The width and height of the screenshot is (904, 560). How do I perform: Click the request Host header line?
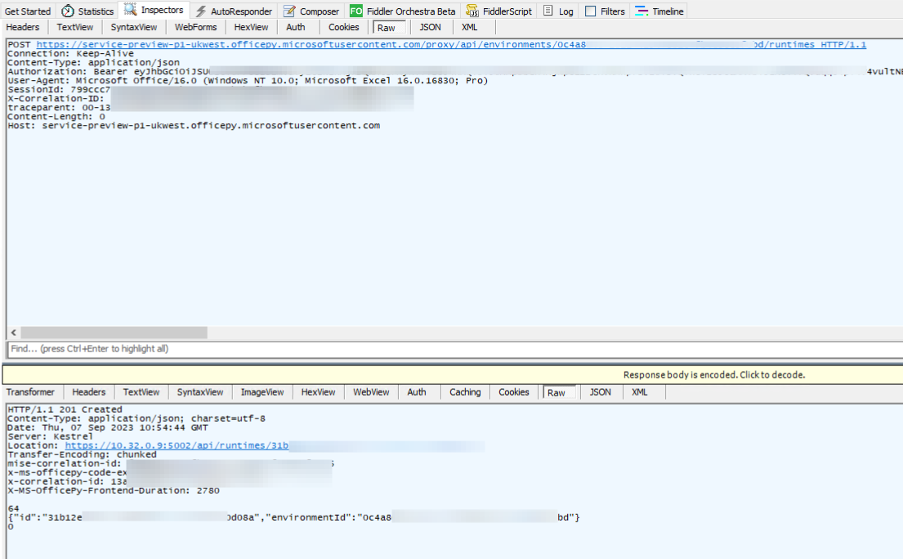point(194,126)
